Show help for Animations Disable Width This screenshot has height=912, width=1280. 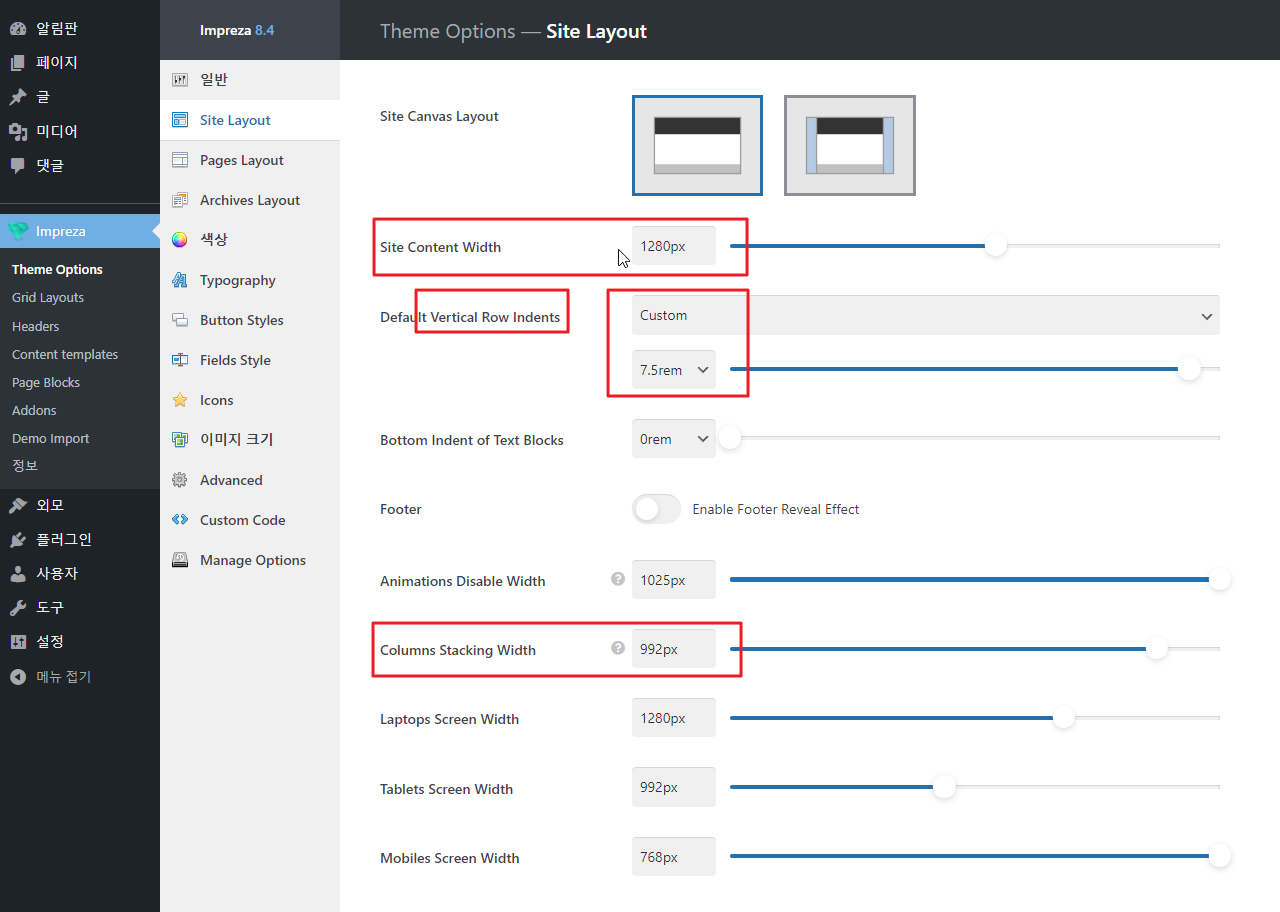[x=618, y=579]
